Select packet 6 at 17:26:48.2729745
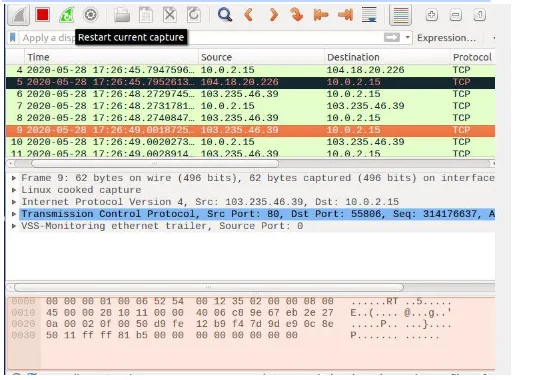Screen dimensions: 539x380 coord(250,94)
